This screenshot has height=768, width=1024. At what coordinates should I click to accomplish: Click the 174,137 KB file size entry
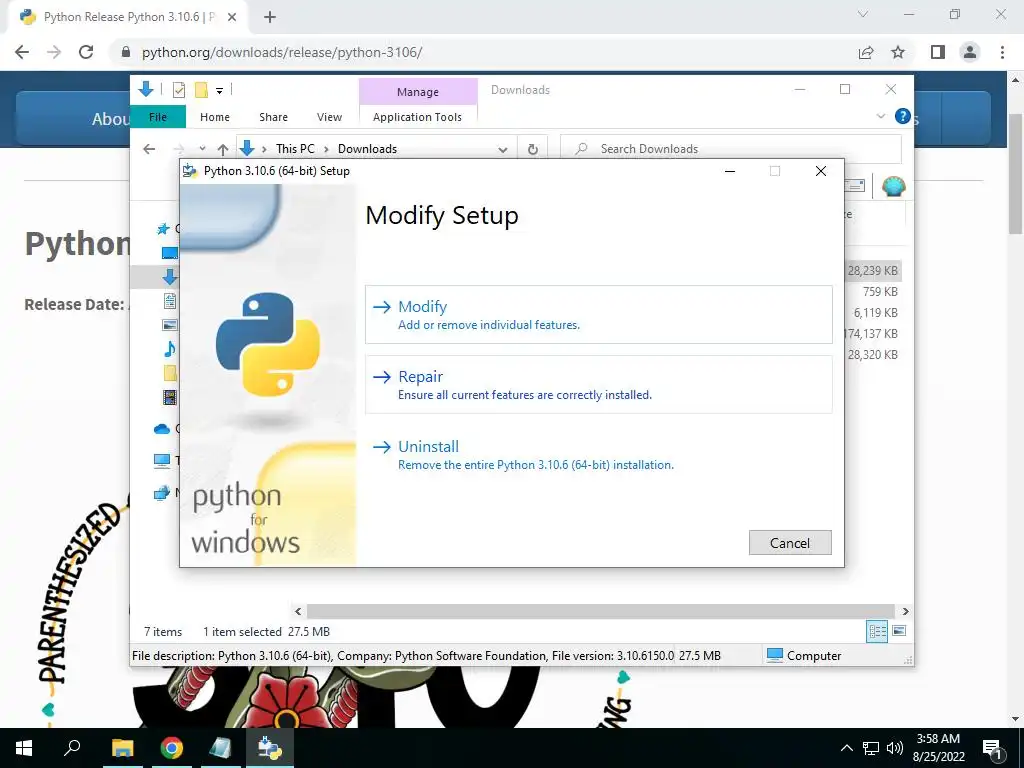pos(870,334)
